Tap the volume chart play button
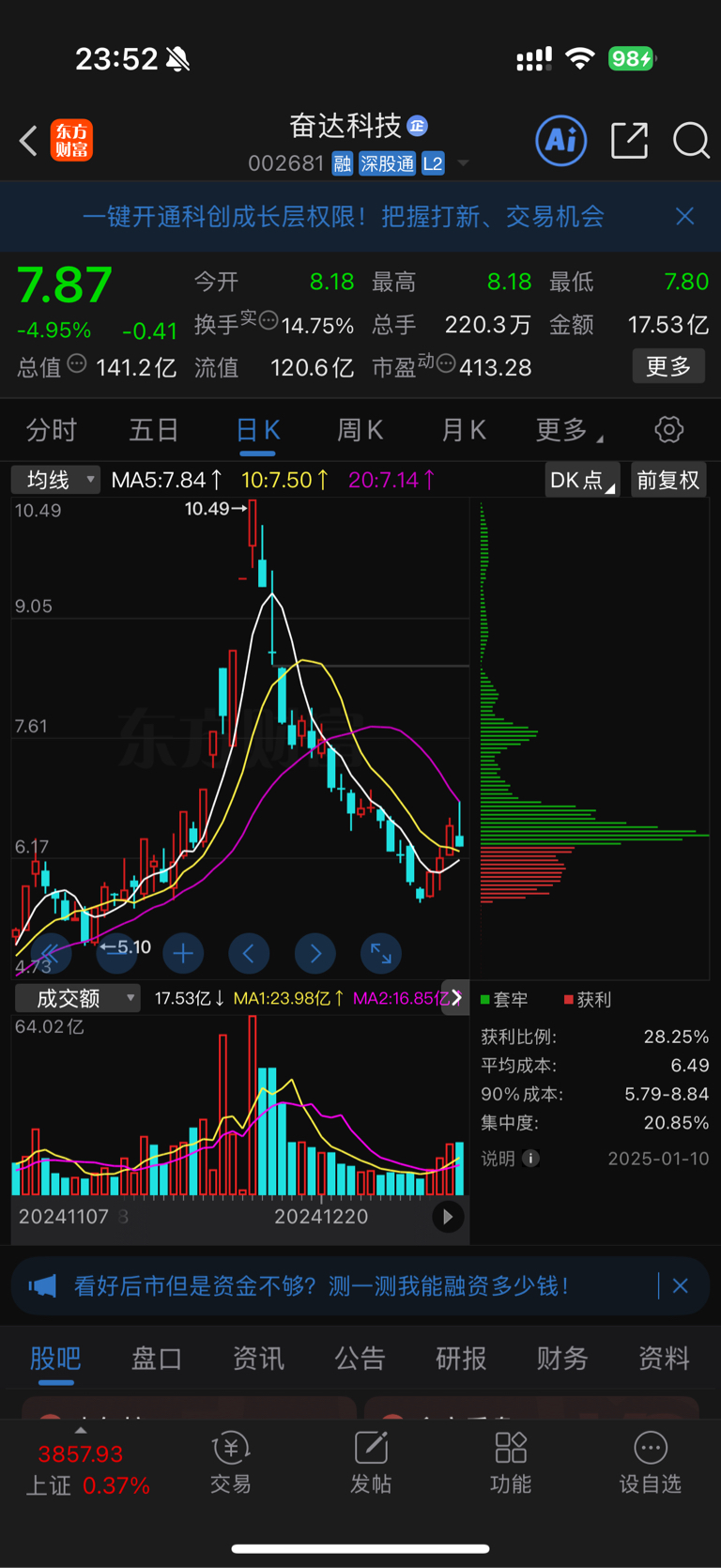721x1568 pixels. (448, 1217)
